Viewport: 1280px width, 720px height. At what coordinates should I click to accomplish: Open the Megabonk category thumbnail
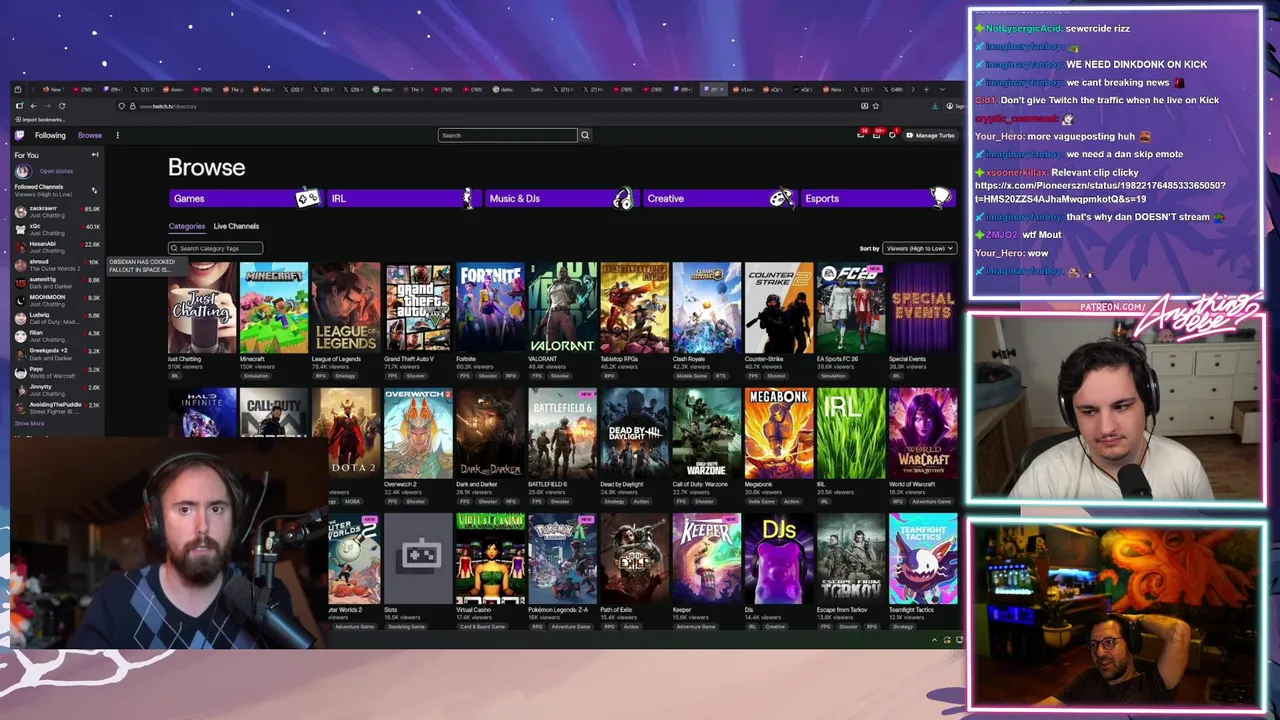pyautogui.click(x=778, y=433)
